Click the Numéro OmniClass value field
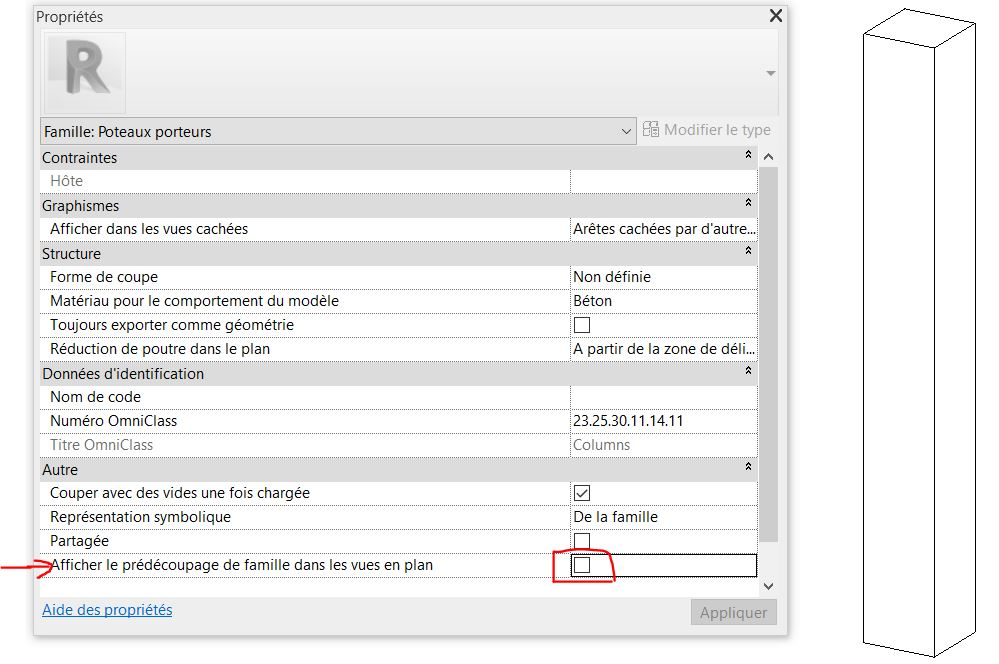The image size is (999, 664). [663, 421]
